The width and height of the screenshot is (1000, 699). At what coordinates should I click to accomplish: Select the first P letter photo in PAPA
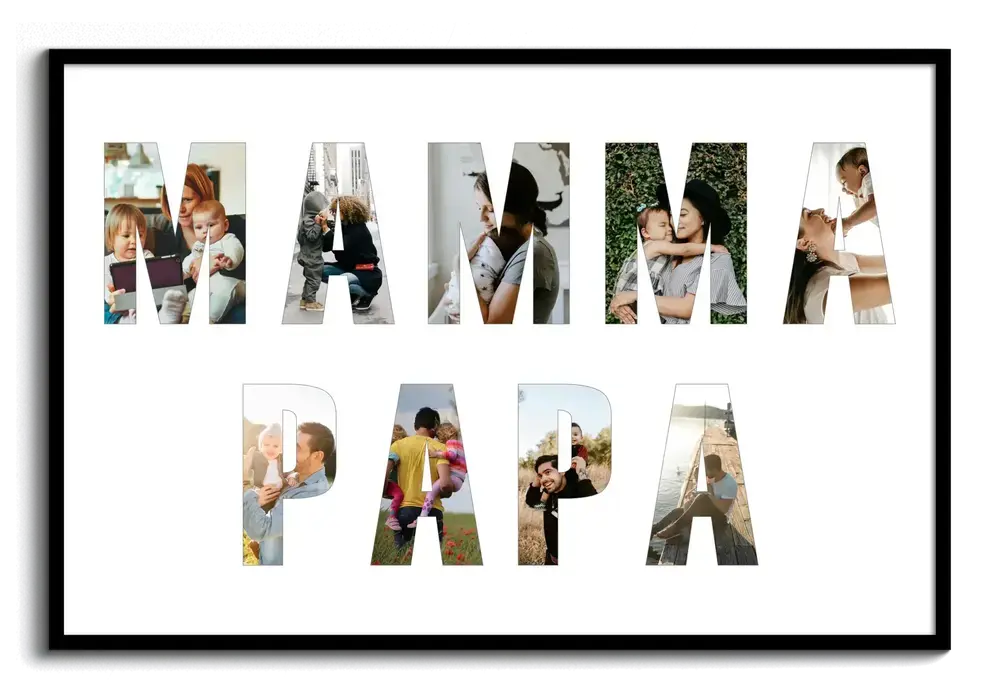click(290, 475)
